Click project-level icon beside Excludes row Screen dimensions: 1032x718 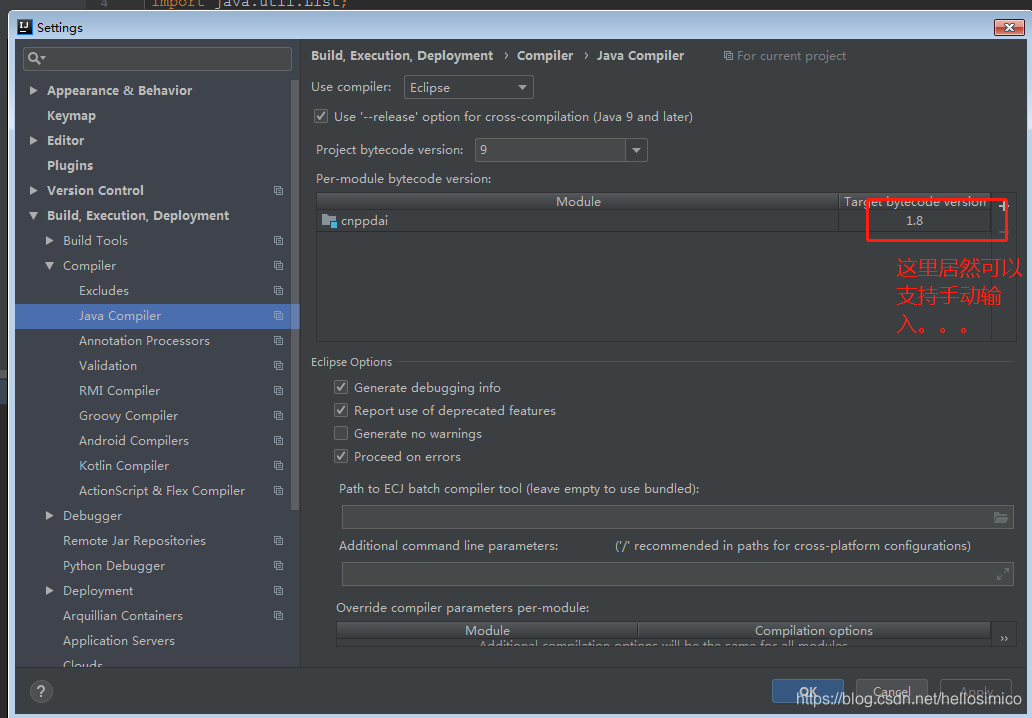coord(278,291)
